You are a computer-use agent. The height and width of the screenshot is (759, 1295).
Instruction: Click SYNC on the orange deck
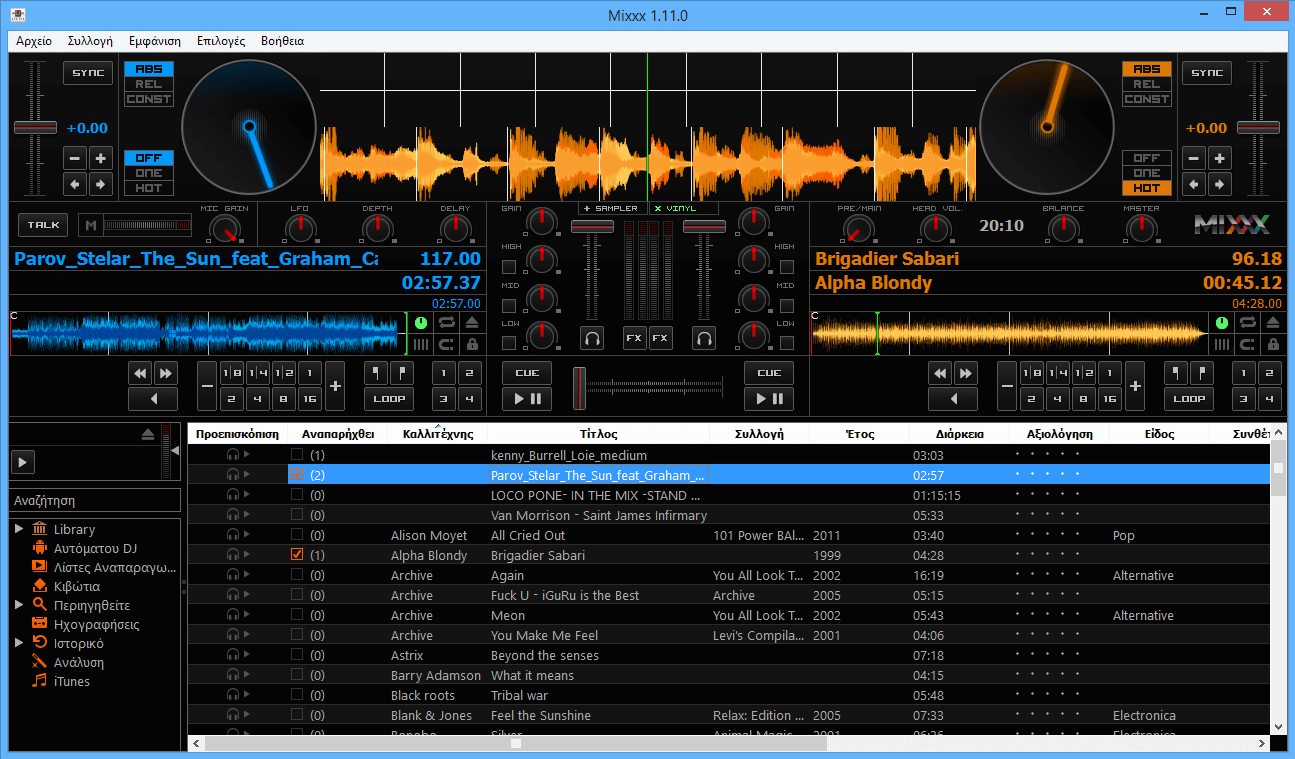coord(1207,73)
